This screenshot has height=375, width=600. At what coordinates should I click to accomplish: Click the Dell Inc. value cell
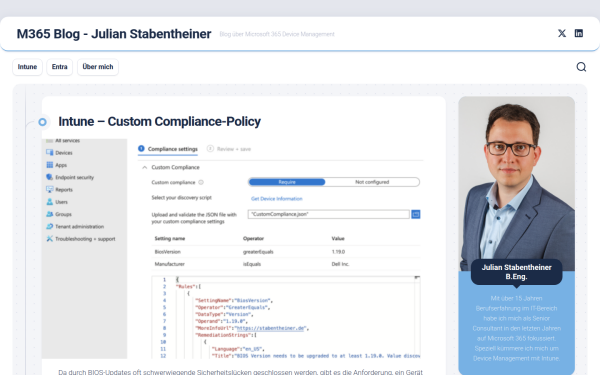click(341, 264)
